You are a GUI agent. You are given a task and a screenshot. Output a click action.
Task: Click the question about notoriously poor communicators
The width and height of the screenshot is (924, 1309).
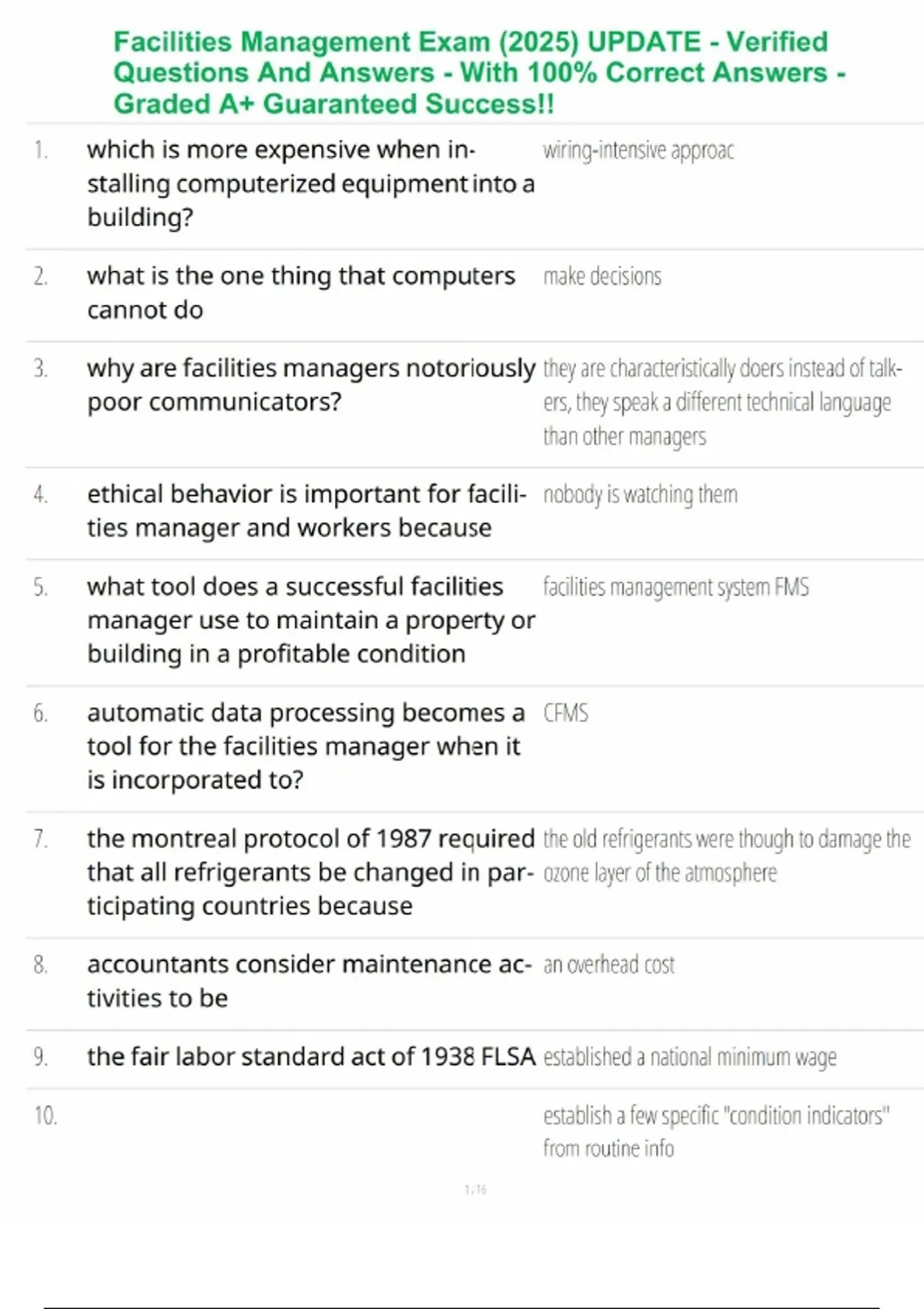310,385
